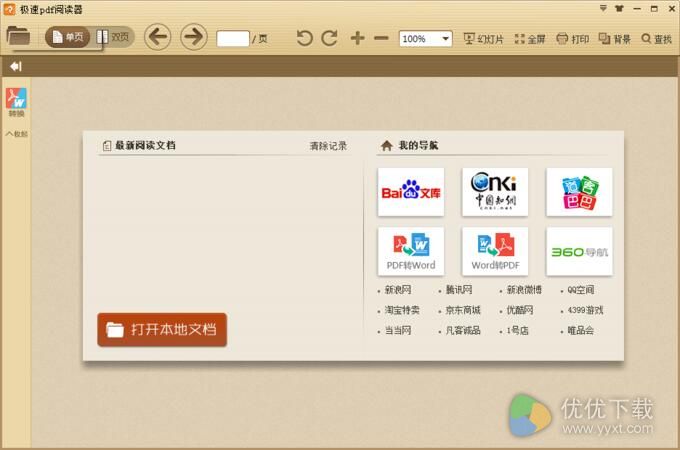This screenshot has width=680, height=450.
Task: Open the 优酷网 link
Action: coord(520,310)
